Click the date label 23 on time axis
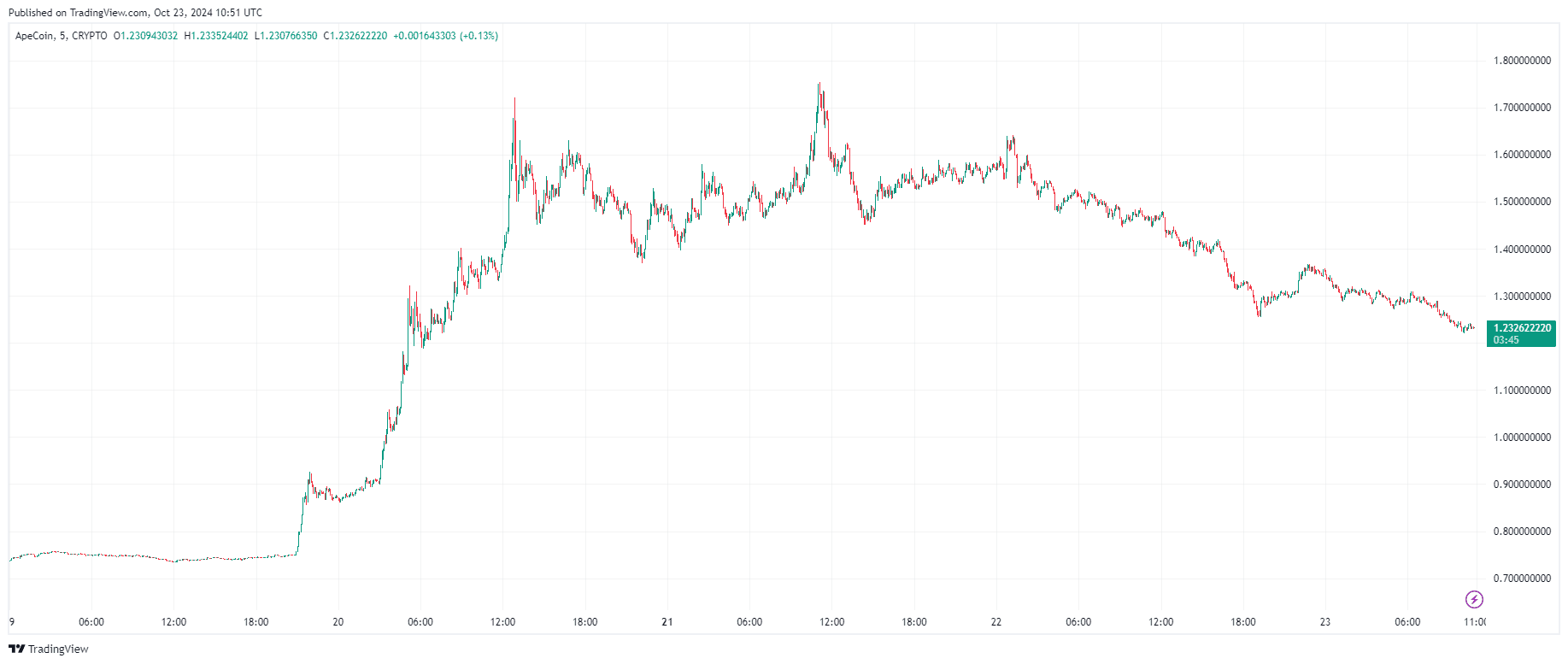 coord(1325,622)
